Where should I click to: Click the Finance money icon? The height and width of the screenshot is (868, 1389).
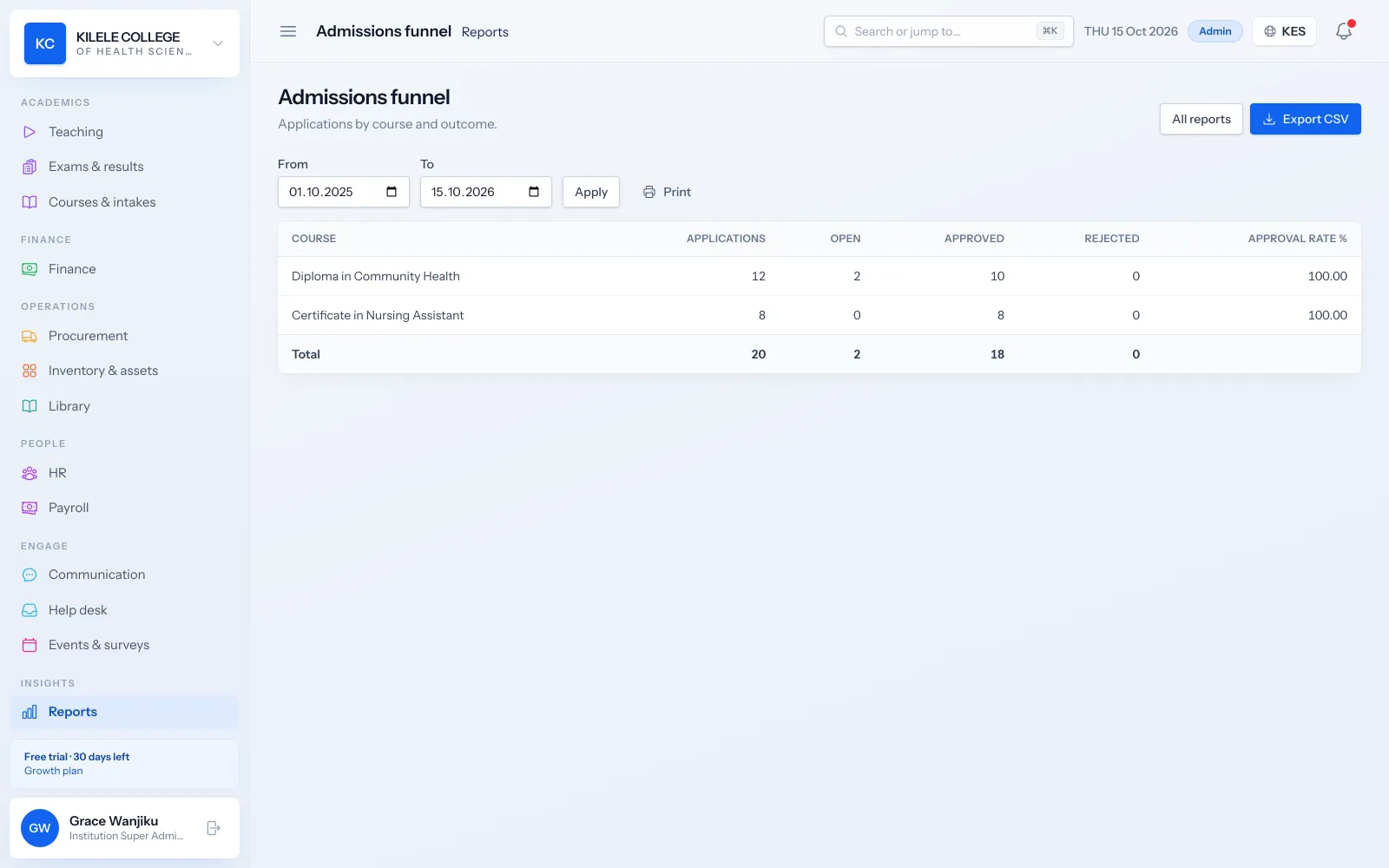tap(30, 269)
